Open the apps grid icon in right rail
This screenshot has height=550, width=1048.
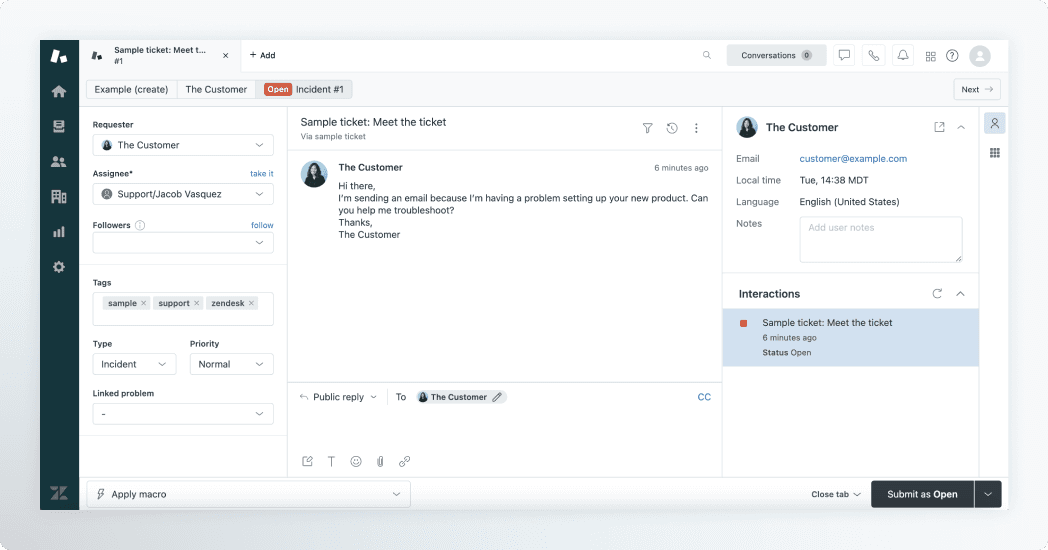tap(995, 153)
